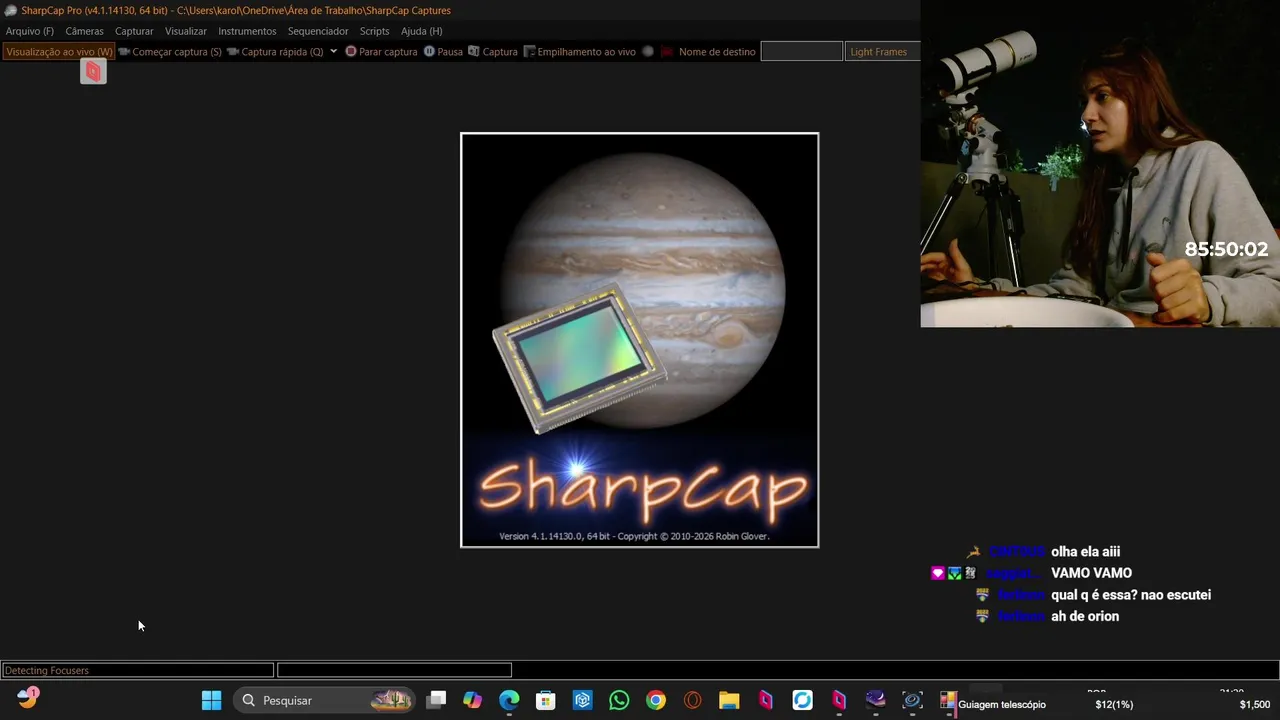Click chat message 'qual q é essa? nao escutei'

tap(1131, 595)
